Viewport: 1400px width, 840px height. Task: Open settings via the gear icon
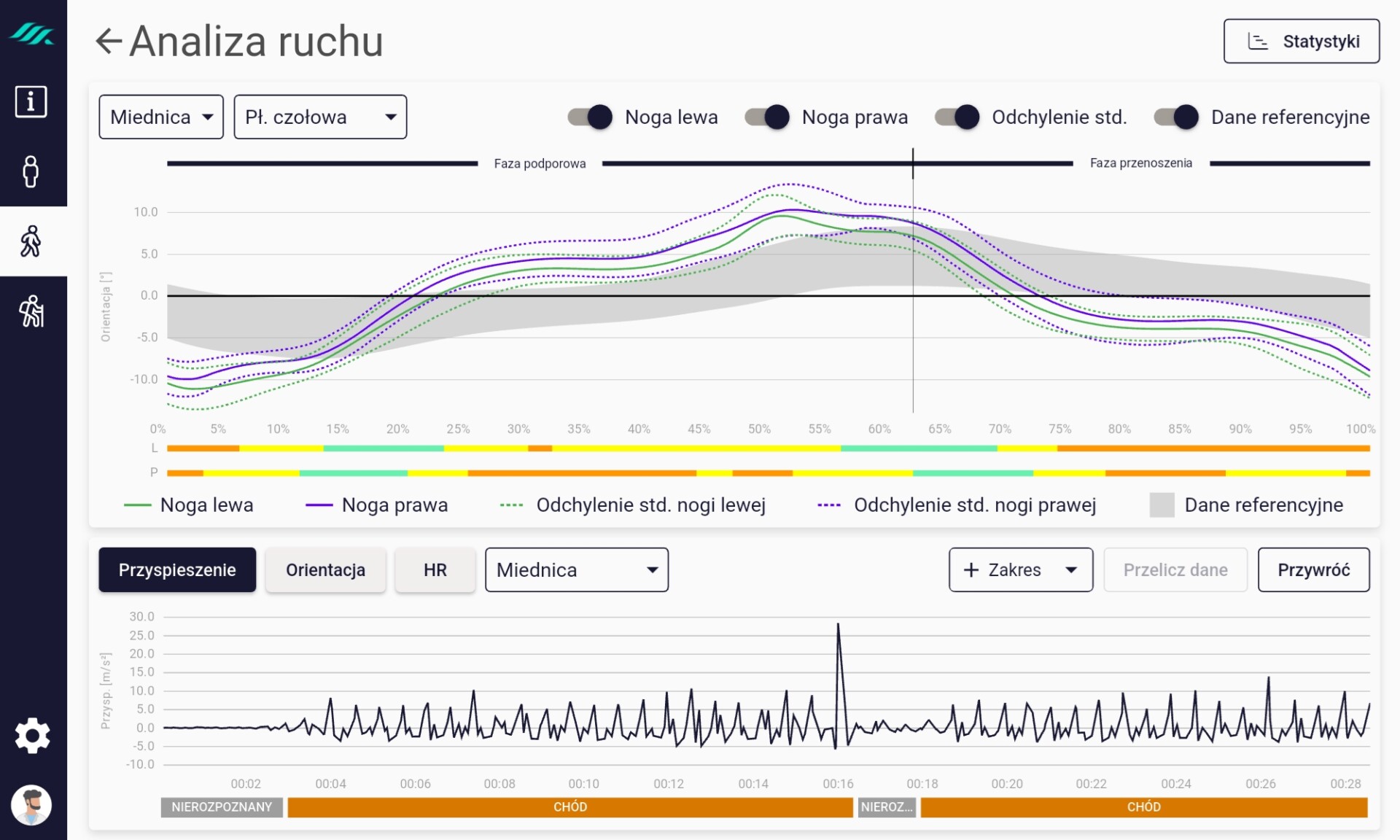[x=32, y=736]
